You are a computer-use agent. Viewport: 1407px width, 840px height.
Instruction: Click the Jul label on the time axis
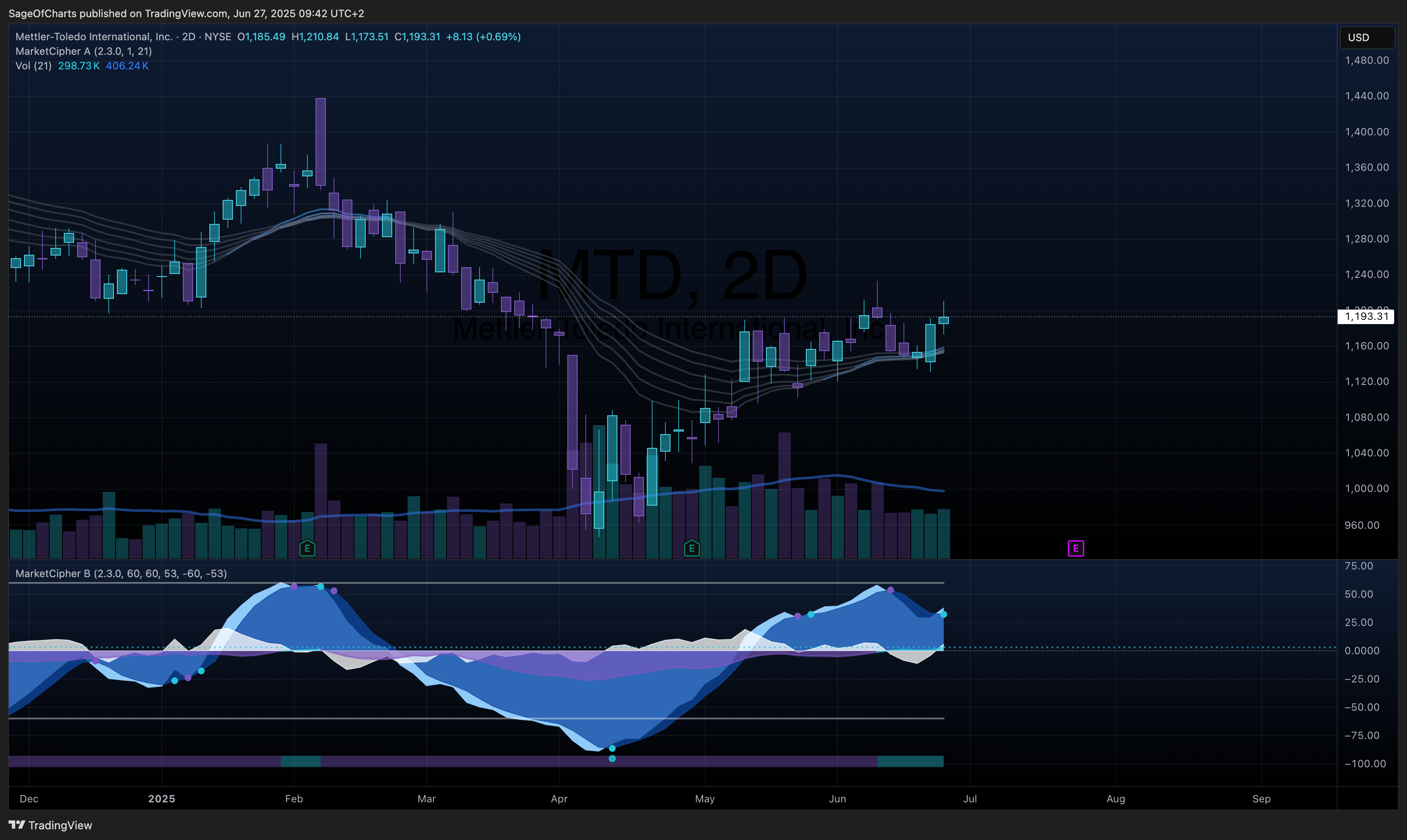click(970, 799)
